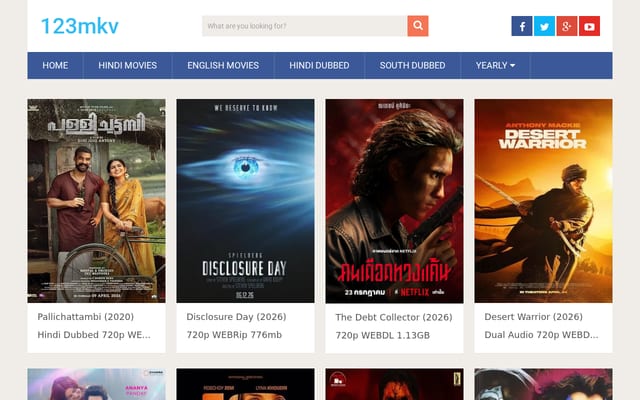Viewport: 640px width, 400px height.
Task: Open the HINDI DUBBED menu item
Action: [x=319, y=65]
